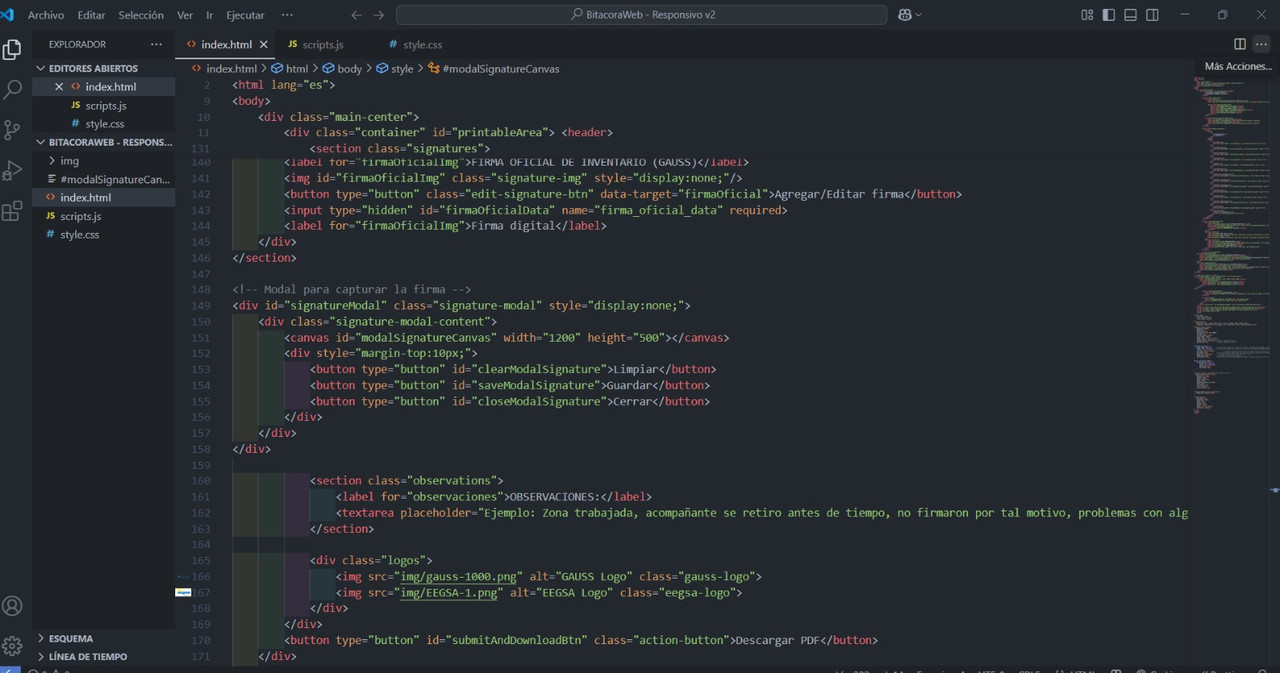Open the Ver menu
The image size is (1280, 673).
click(x=185, y=15)
